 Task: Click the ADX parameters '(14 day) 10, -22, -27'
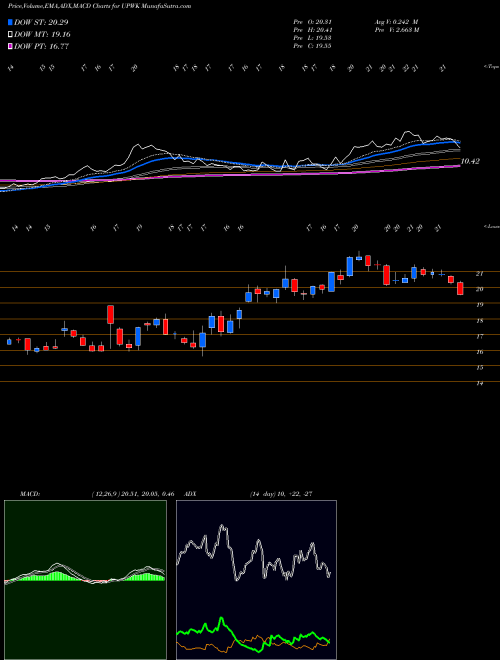tap(281, 494)
